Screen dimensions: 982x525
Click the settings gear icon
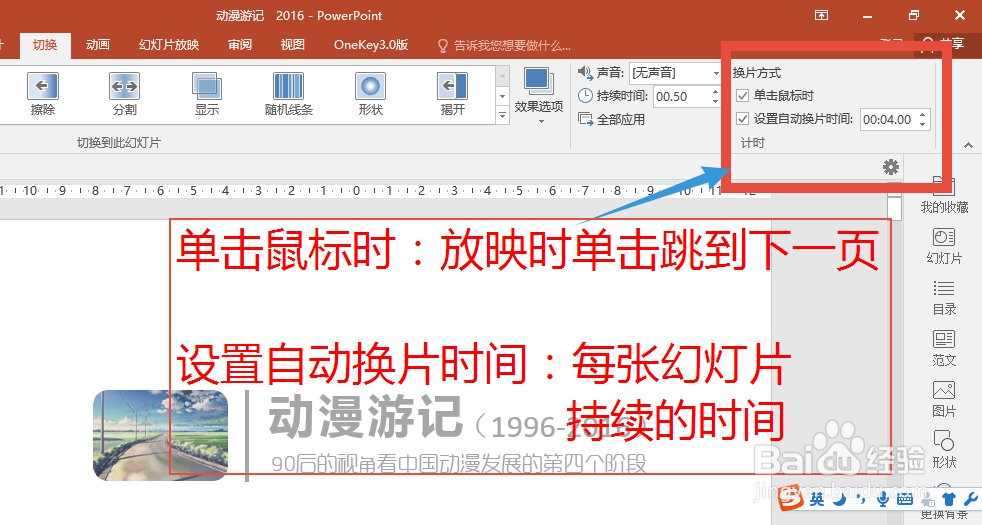(x=891, y=167)
